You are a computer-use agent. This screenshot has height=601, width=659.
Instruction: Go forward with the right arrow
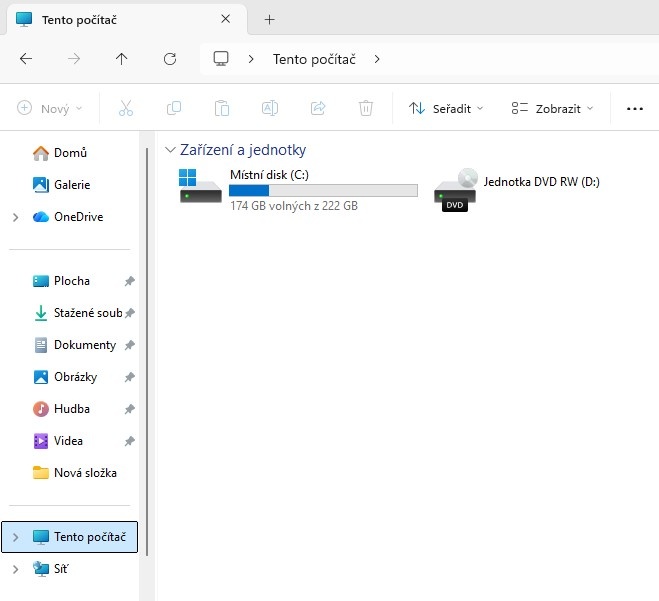74,59
